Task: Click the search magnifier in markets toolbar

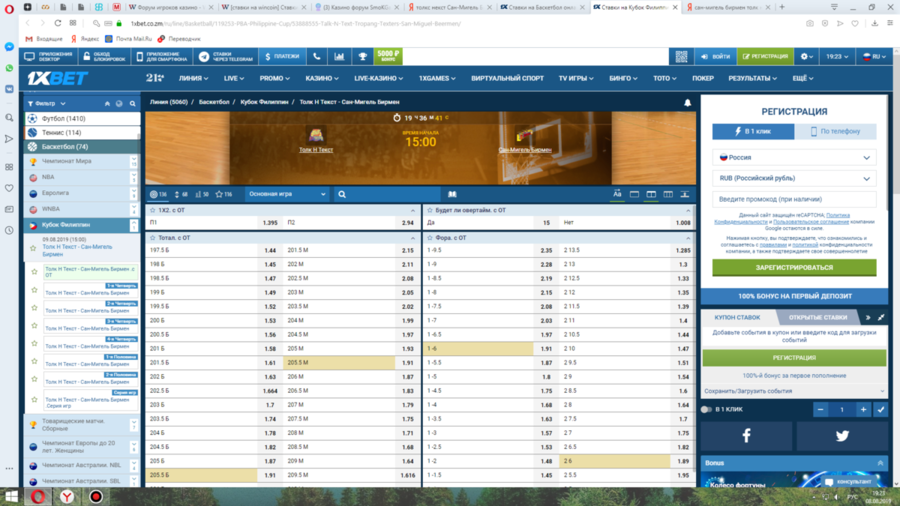Action: point(342,194)
